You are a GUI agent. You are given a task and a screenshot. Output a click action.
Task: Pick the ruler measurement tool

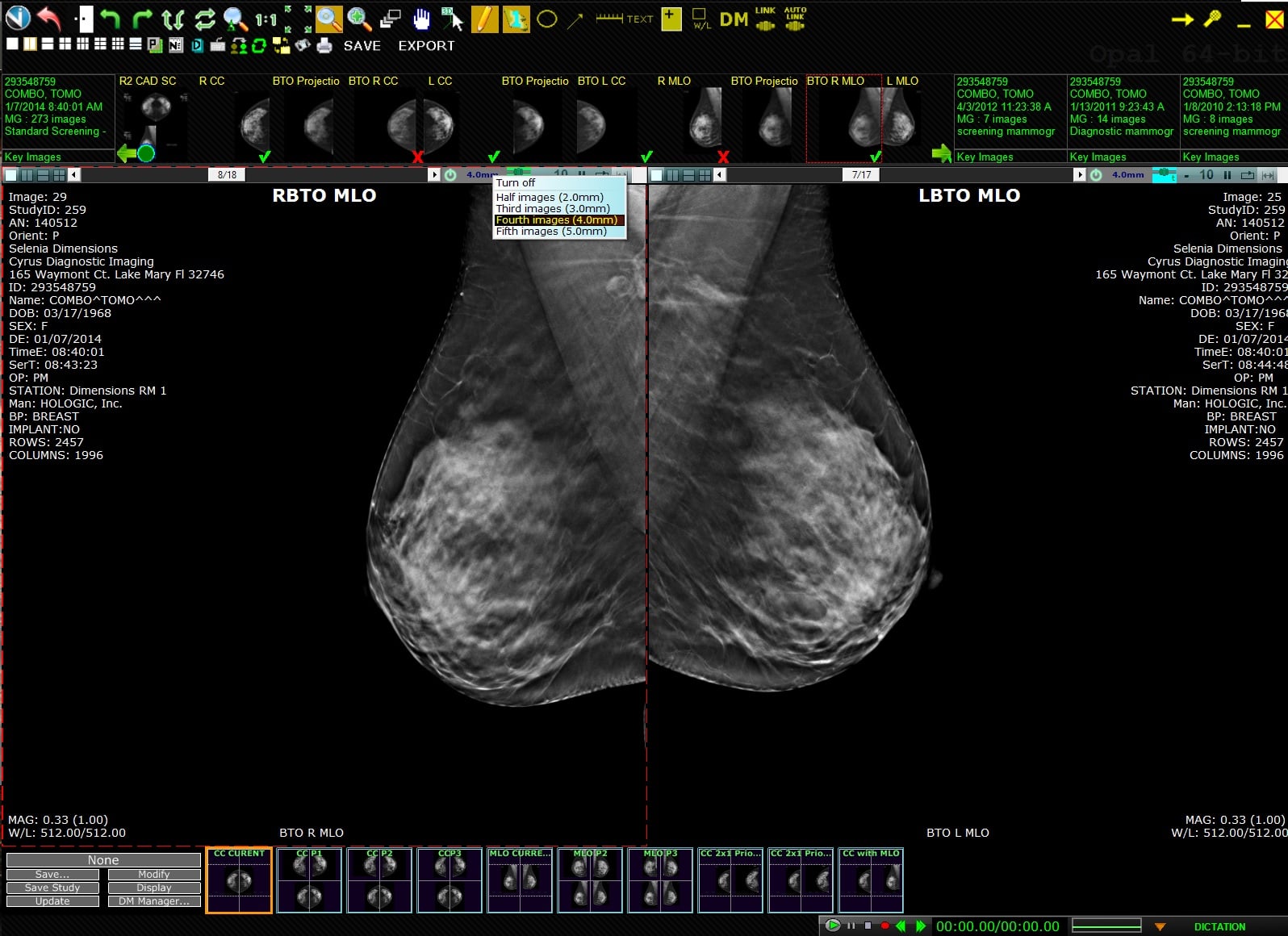coord(609,19)
